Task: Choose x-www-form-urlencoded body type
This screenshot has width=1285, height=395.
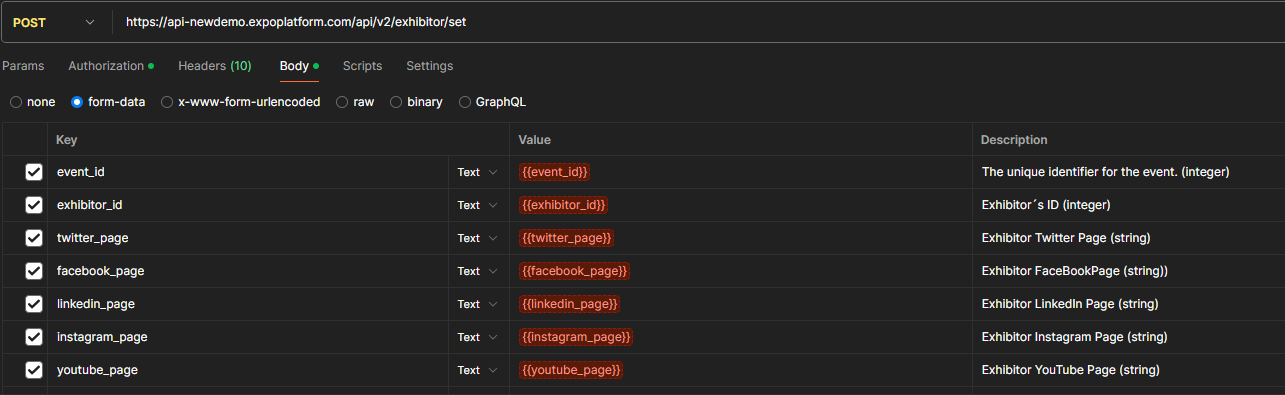Action: [240, 102]
